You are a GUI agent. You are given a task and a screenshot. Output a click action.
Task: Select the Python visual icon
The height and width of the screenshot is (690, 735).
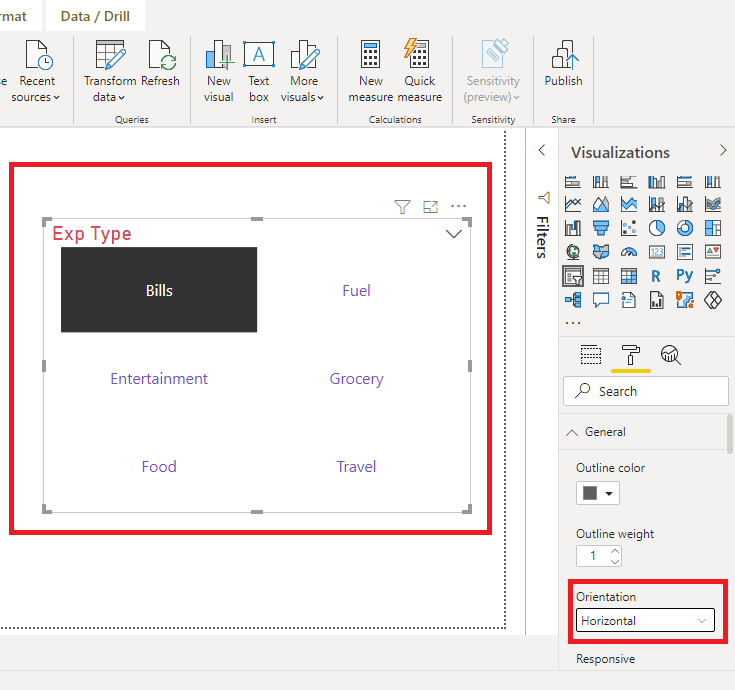[685, 275]
